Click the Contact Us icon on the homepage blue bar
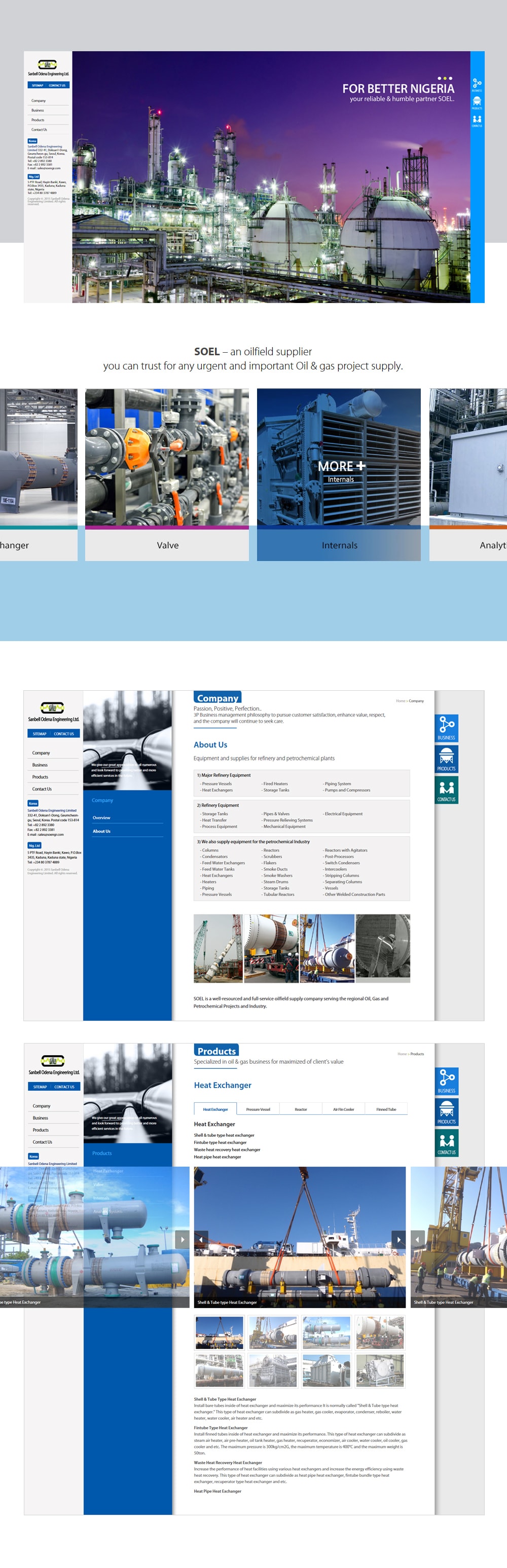The width and height of the screenshot is (507, 1568). click(x=477, y=121)
